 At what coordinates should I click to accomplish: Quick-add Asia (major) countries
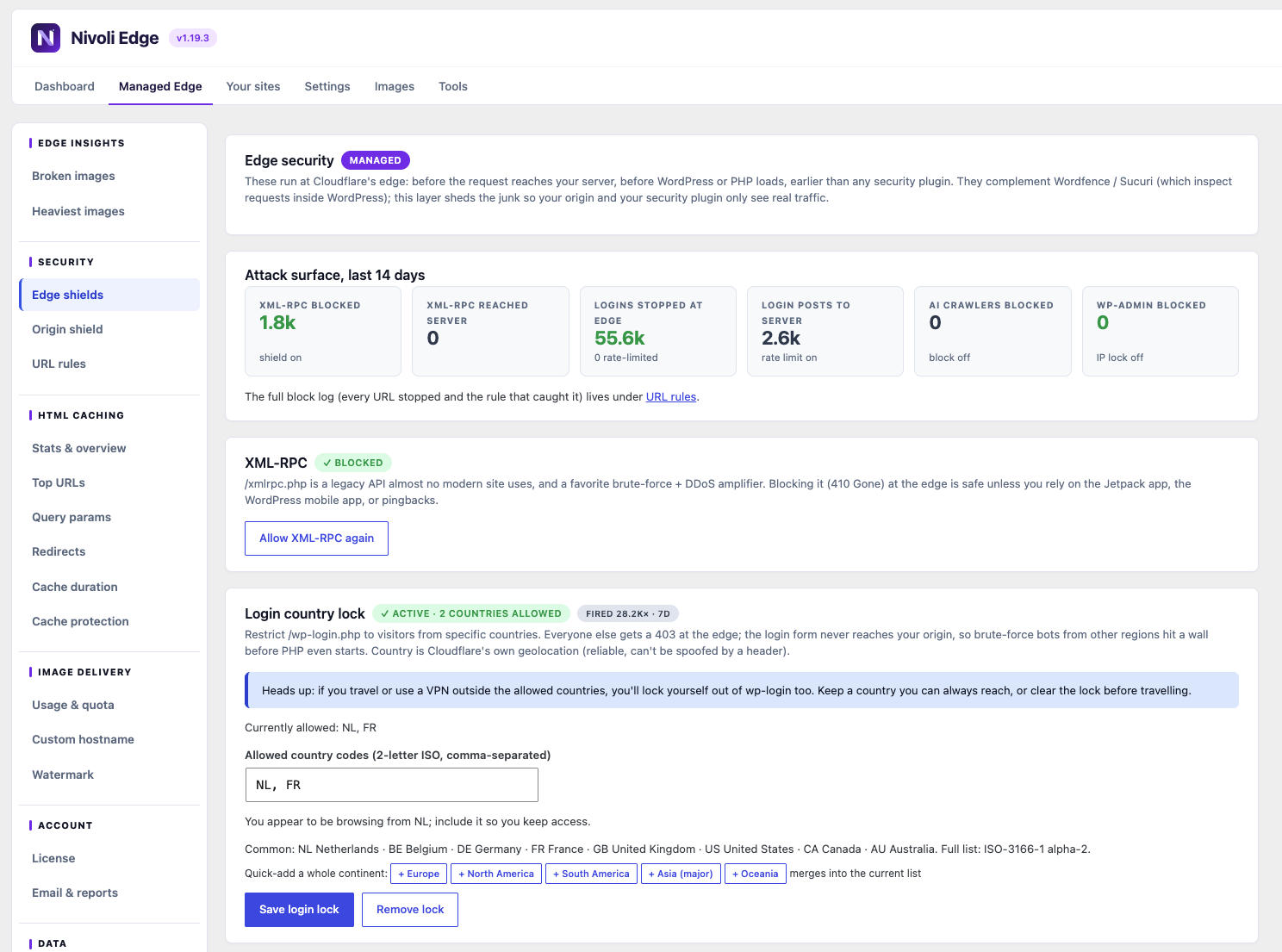click(681, 874)
